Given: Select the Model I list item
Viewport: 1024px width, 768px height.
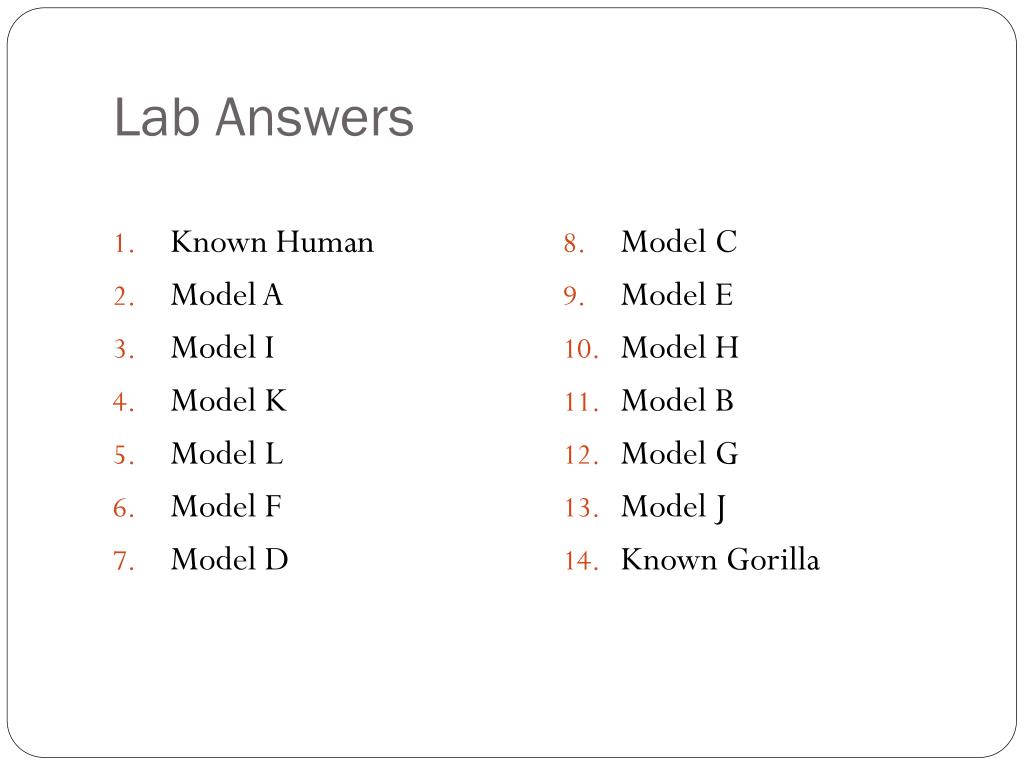Looking at the screenshot, I should click(223, 348).
